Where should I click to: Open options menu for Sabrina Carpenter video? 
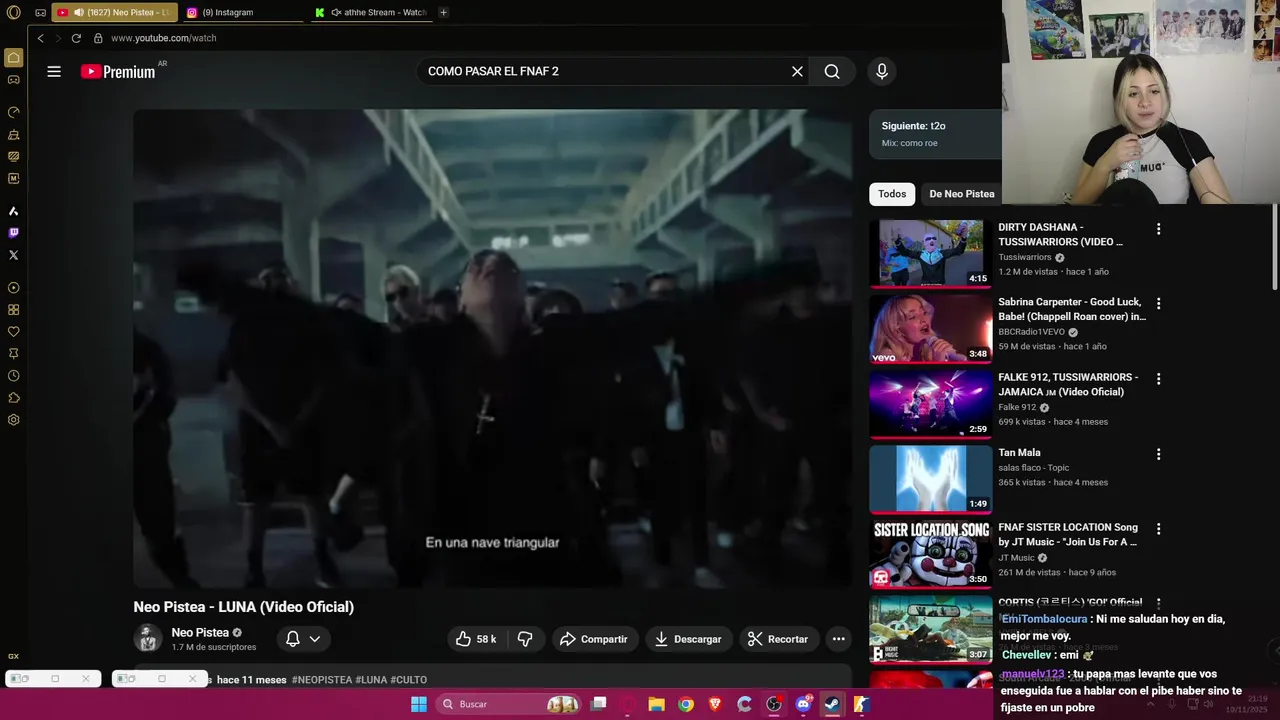click(1159, 304)
